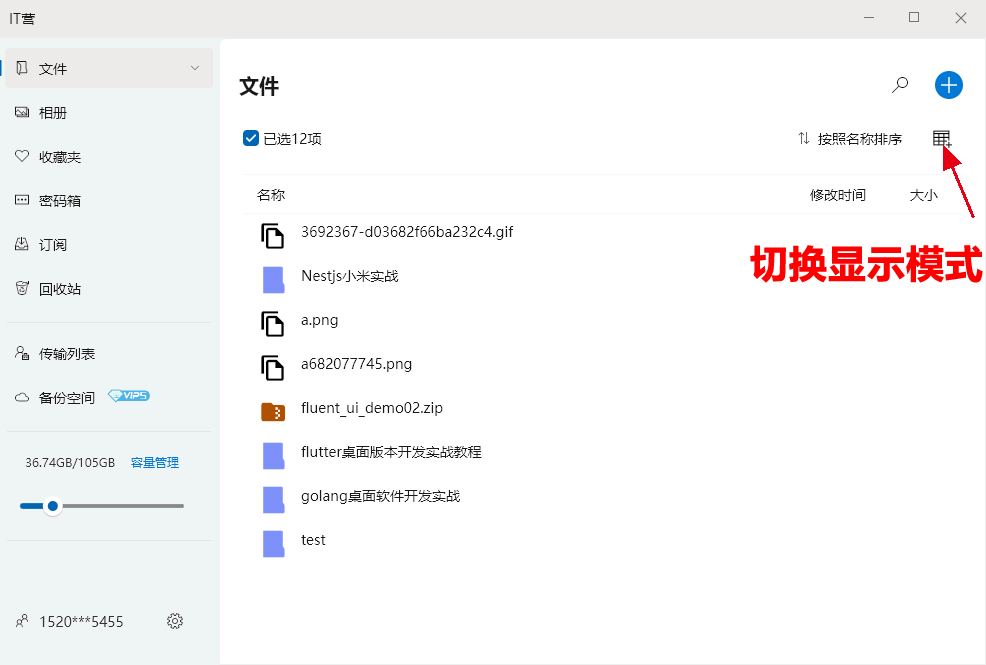Screen dimensions: 986x665
Task: Click the 文件 sidebar icon
Action: [x=22, y=68]
